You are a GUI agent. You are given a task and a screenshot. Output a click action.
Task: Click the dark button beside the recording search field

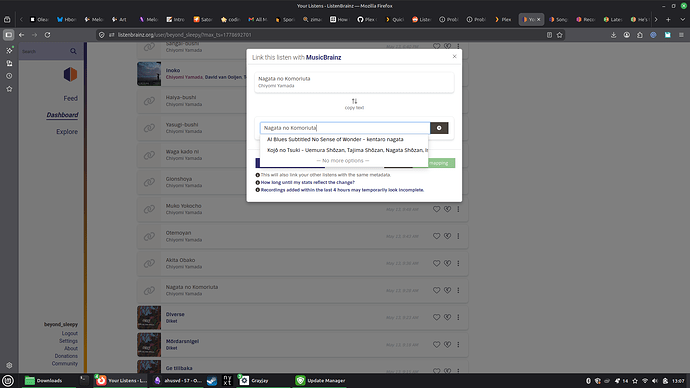(x=439, y=128)
